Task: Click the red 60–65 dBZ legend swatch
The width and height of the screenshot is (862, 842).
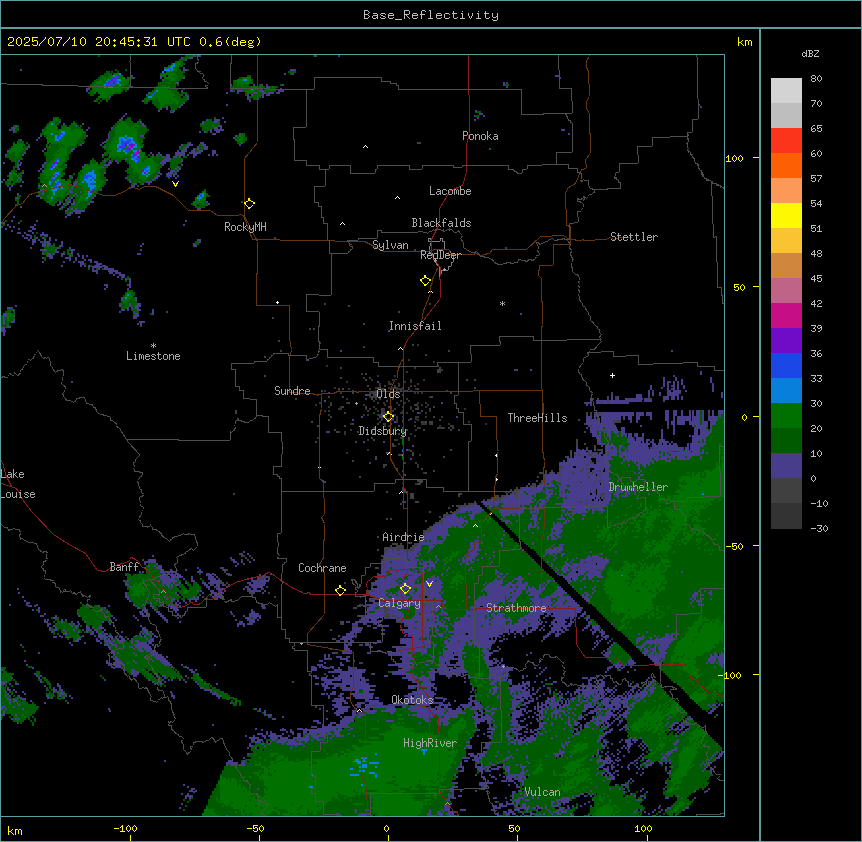Action: (x=786, y=141)
